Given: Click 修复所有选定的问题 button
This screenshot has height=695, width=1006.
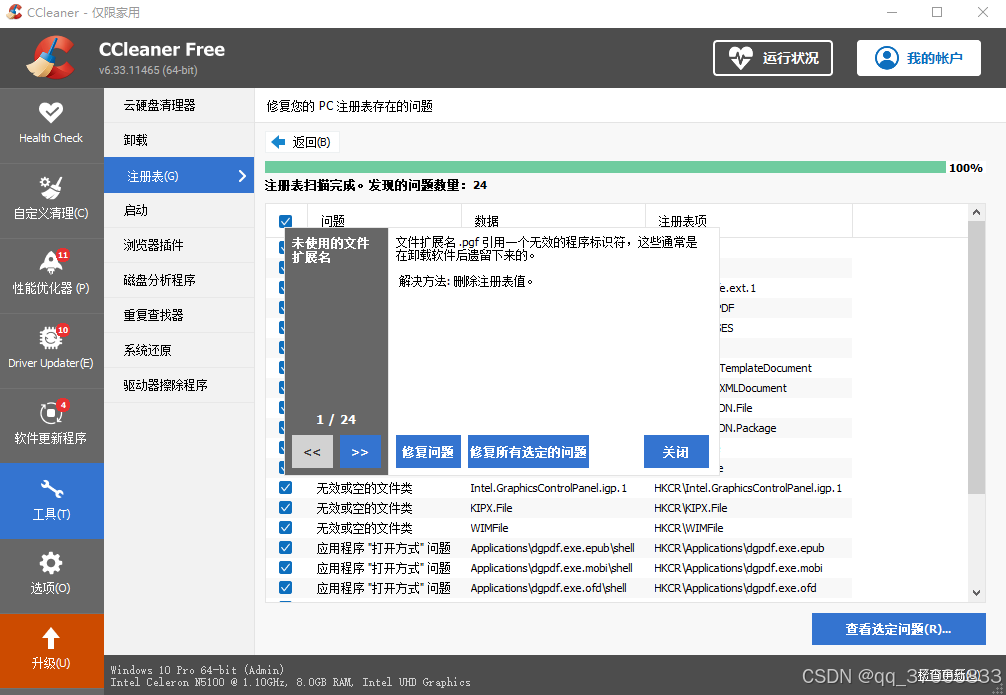Looking at the screenshot, I should pyautogui.click(x=528, y=452).
